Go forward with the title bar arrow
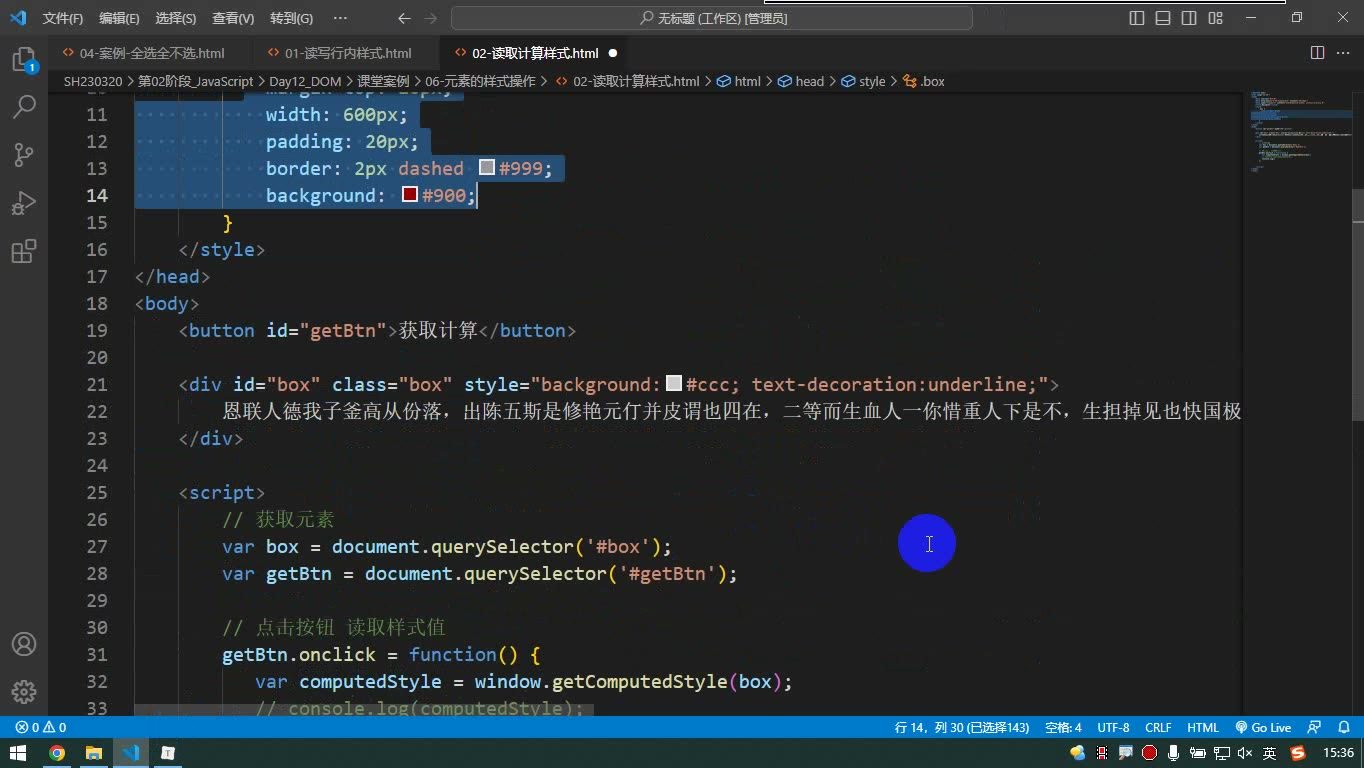Viewport: 1364px width, 768px height. [x=431, y=18]
